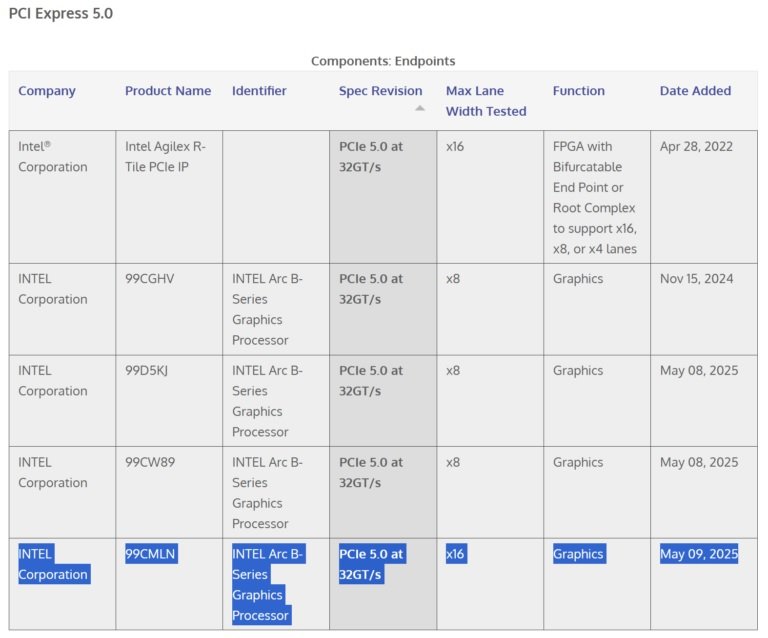Select the Intel Agilex R-Tile PCIe IP cell
Screen dimensions: 768x638
pos(164,156)
